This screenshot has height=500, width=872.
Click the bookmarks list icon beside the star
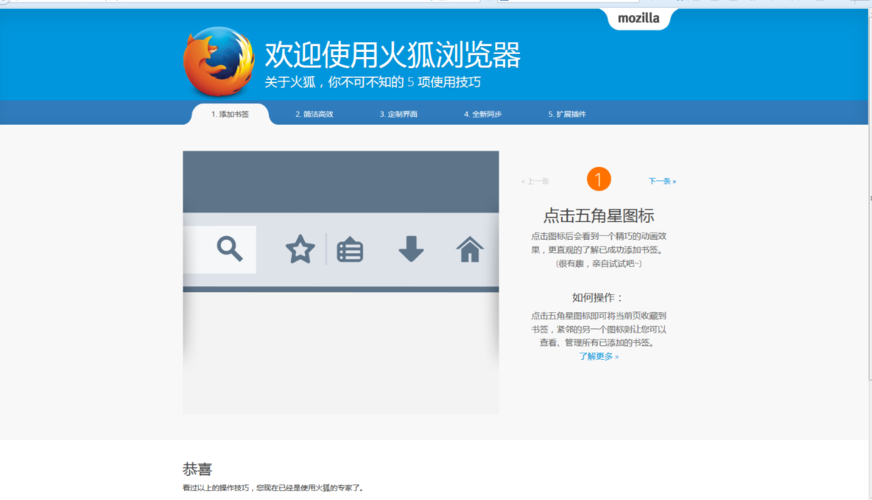click(x=350, y=250)
